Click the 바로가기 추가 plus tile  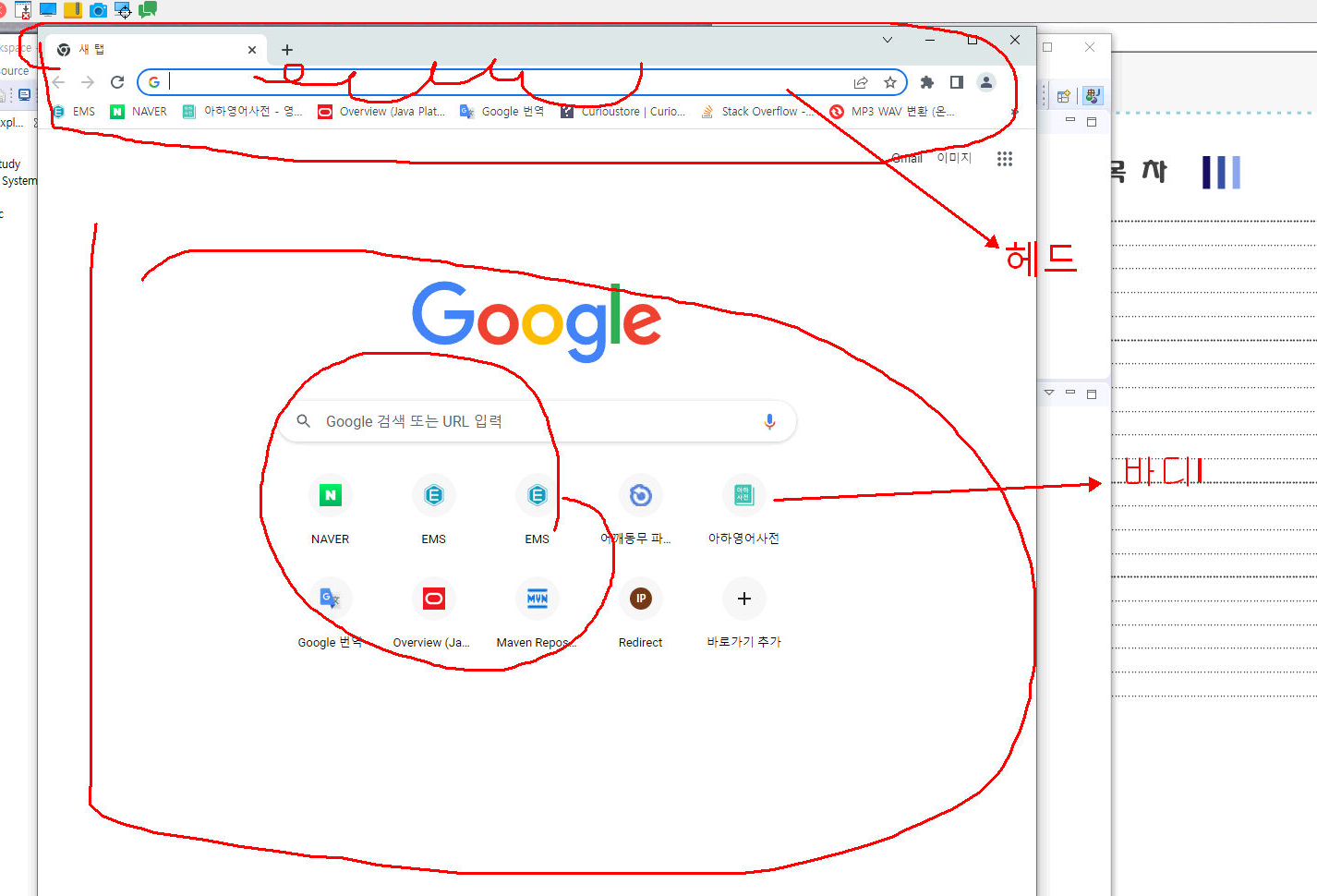[x=743, y=614]
